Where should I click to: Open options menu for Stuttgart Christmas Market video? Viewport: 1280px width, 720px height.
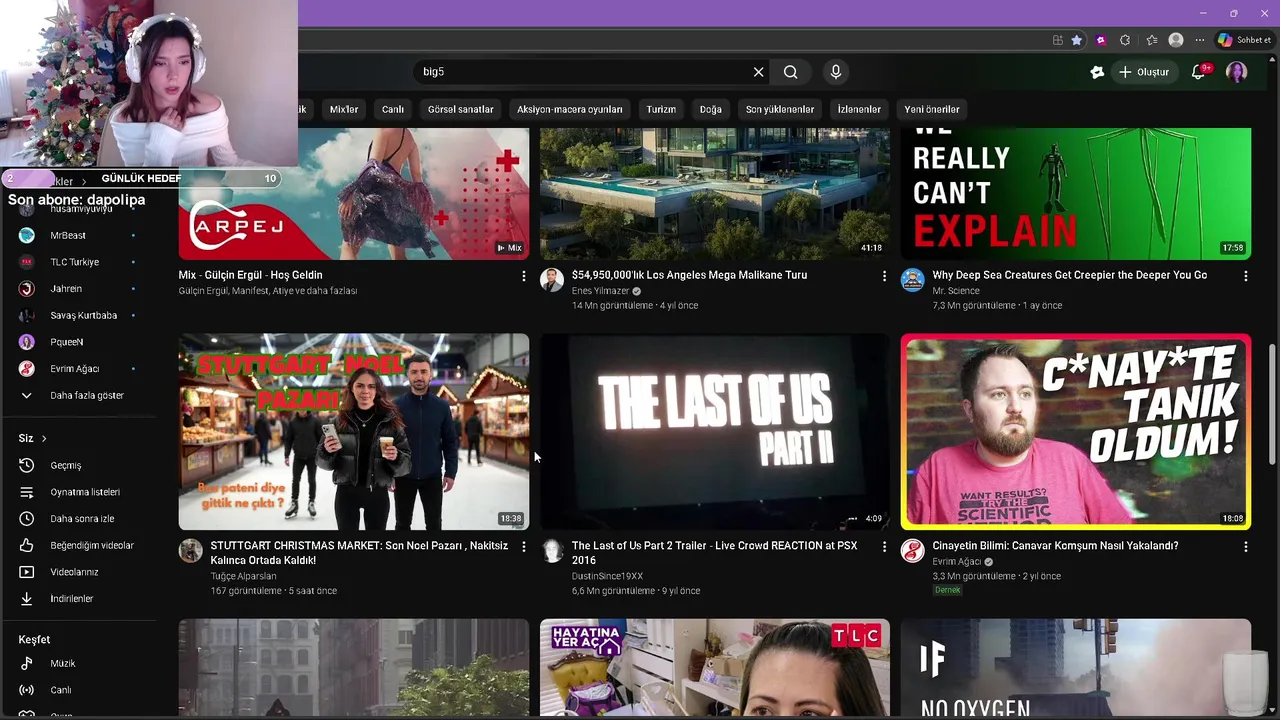click(523, 547)
